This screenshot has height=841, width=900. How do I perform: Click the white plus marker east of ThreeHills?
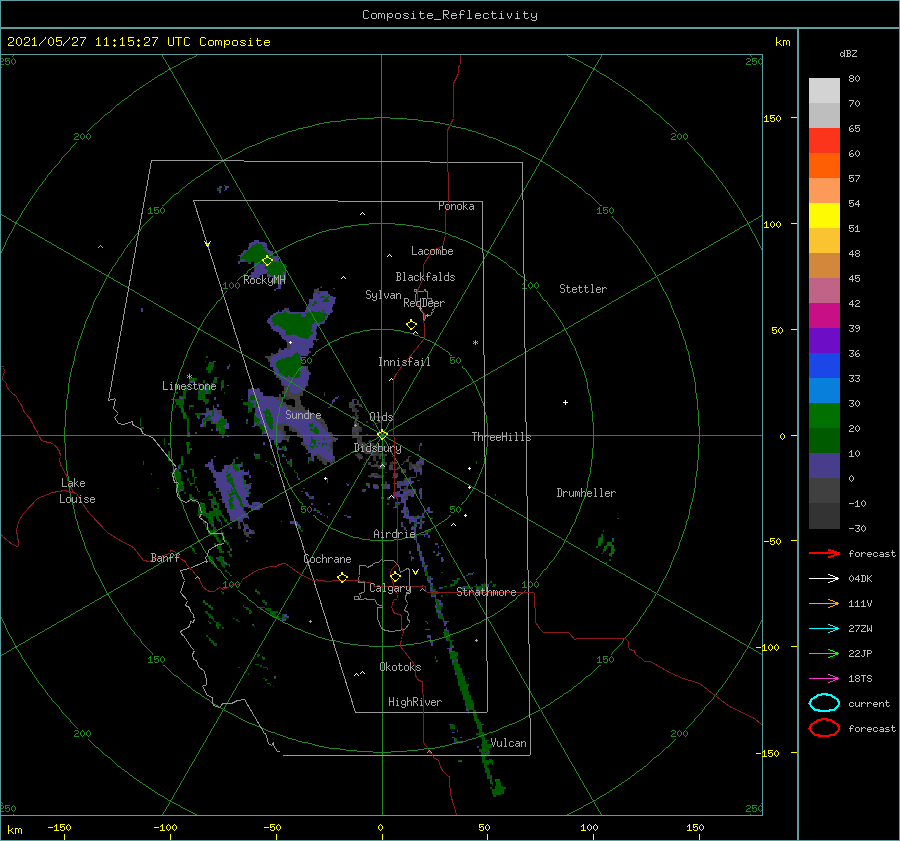(565, 402)
